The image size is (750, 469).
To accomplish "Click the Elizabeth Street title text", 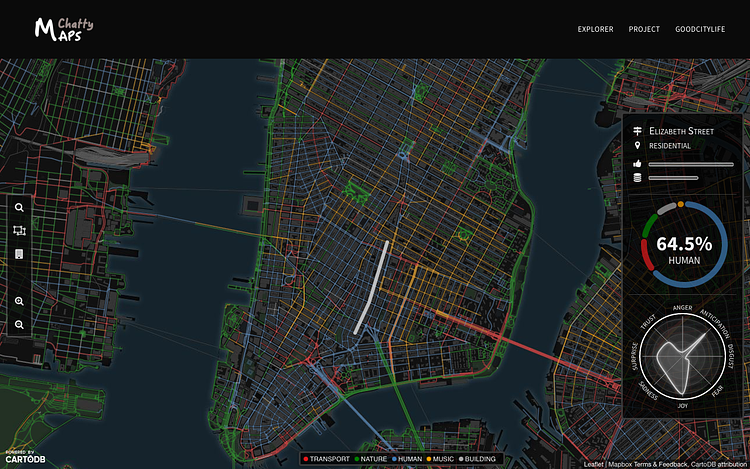I will point(681,131).
